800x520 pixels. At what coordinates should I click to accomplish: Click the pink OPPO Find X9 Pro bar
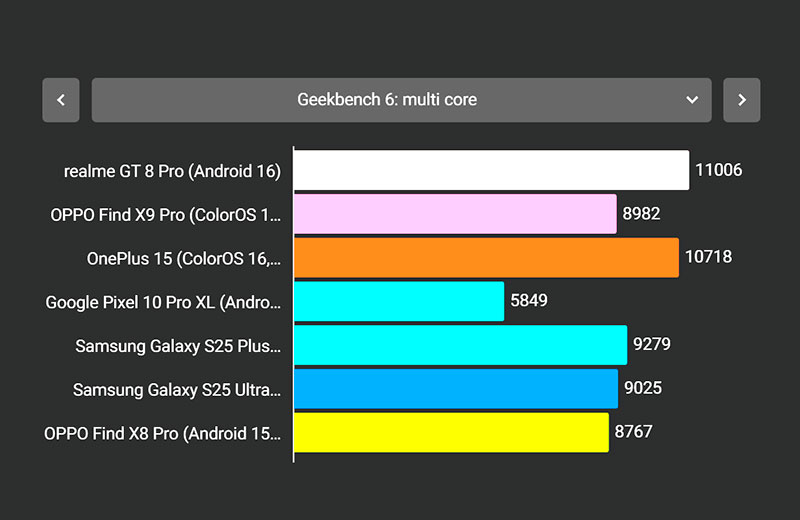pos(455,214)
